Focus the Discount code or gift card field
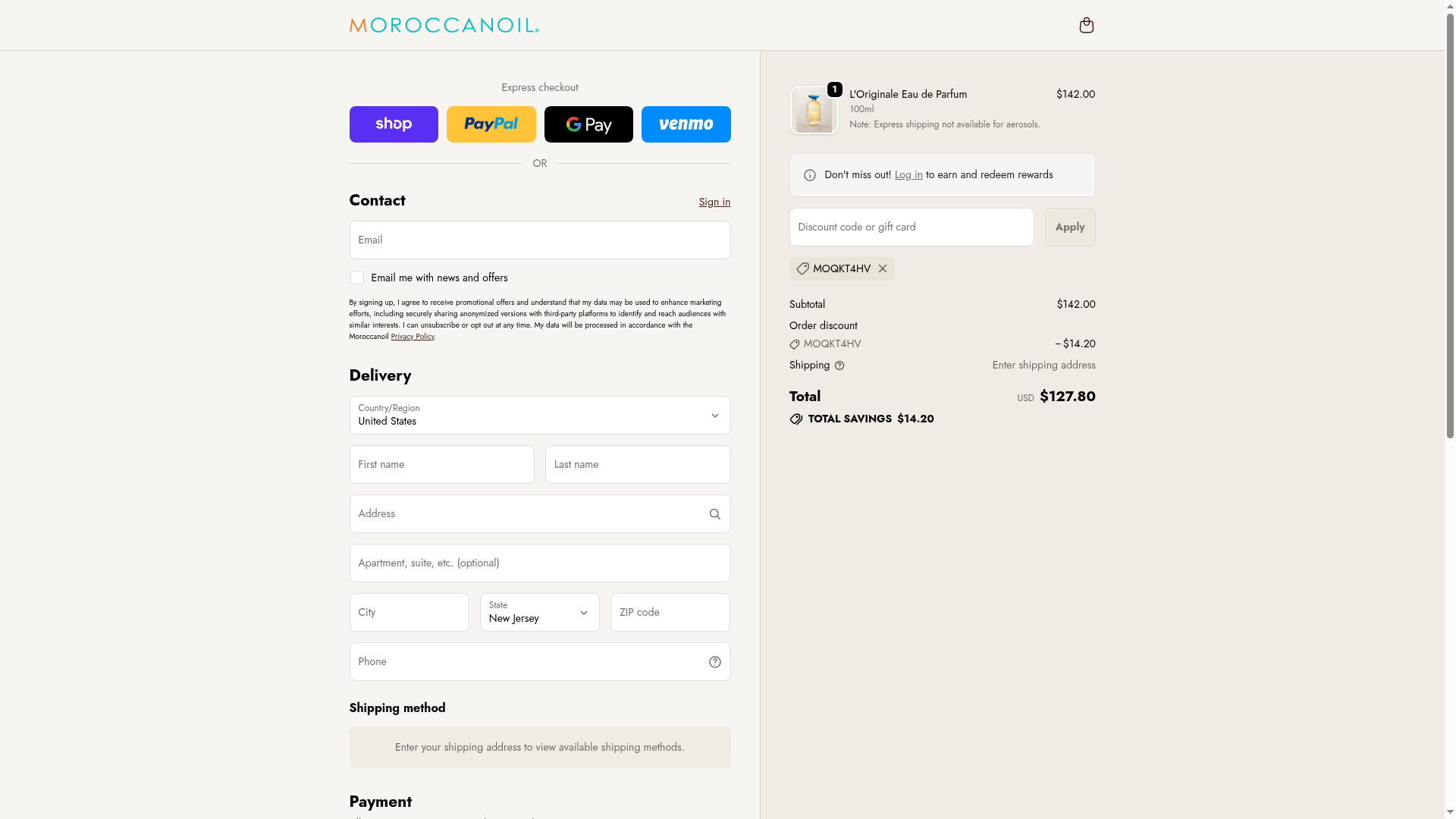 click(x=911, y=227)
